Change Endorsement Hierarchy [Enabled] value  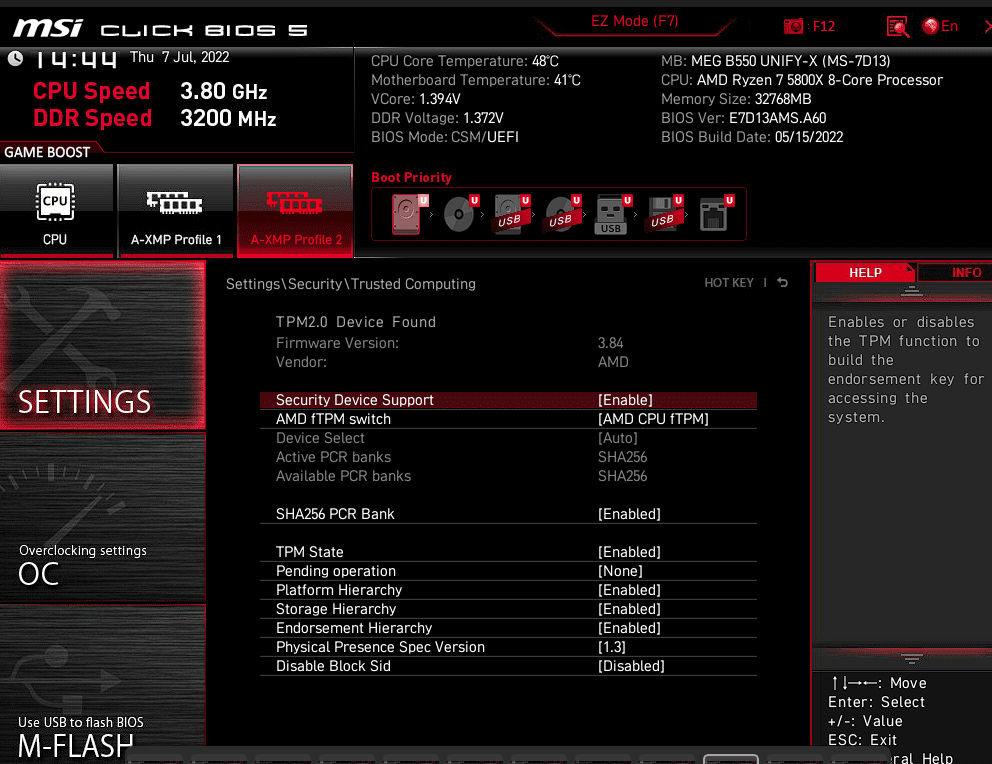[x=629, y=628]
